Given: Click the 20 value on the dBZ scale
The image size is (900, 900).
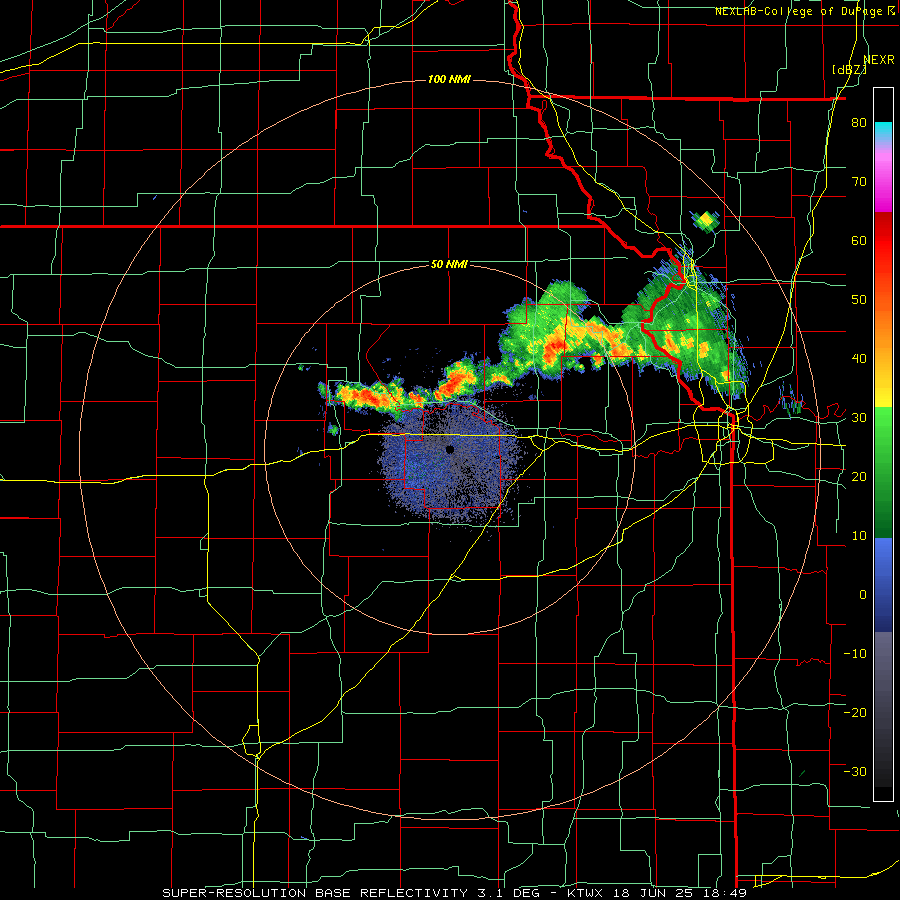Looking at the screenshot, I should pos(859,476).
